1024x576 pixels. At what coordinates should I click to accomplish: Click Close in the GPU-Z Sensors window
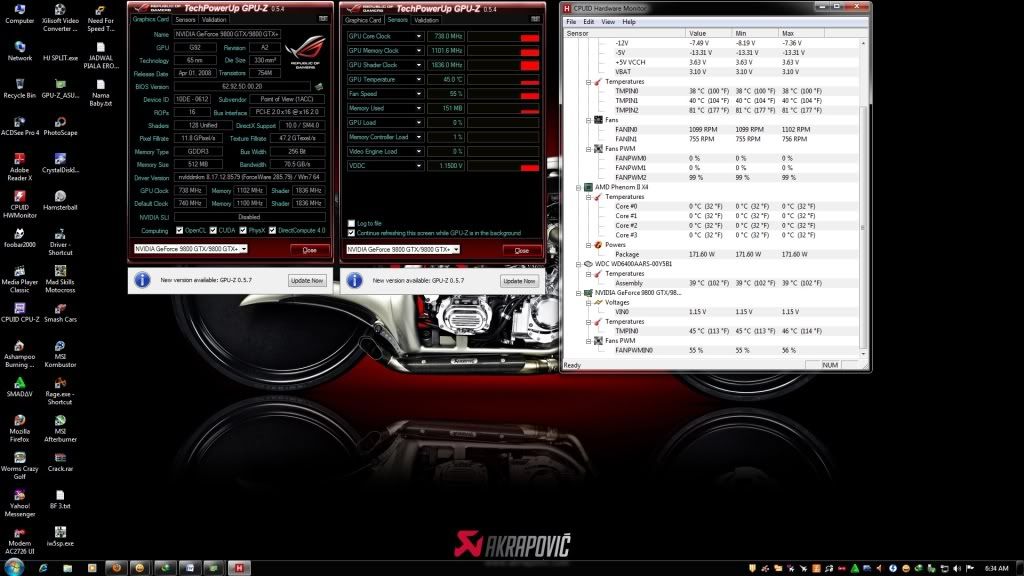(521, 251)
